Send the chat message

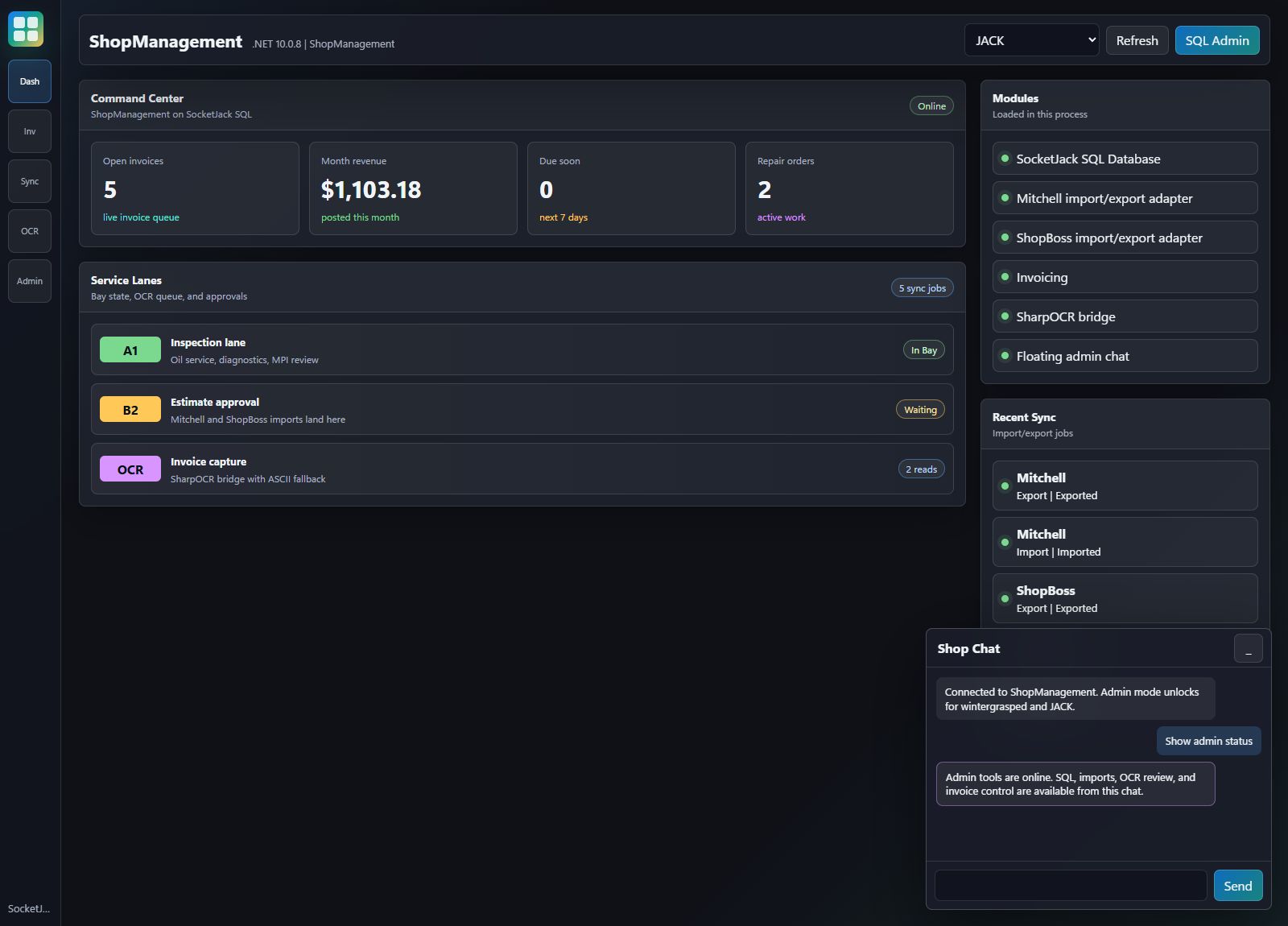(1238, 886)
